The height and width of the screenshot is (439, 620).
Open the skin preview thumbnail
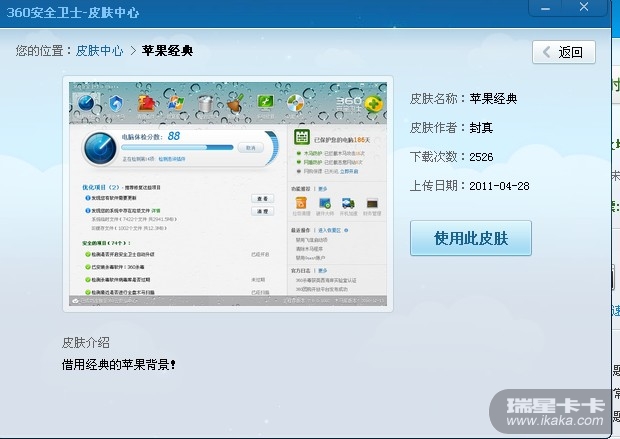point(228,194)
